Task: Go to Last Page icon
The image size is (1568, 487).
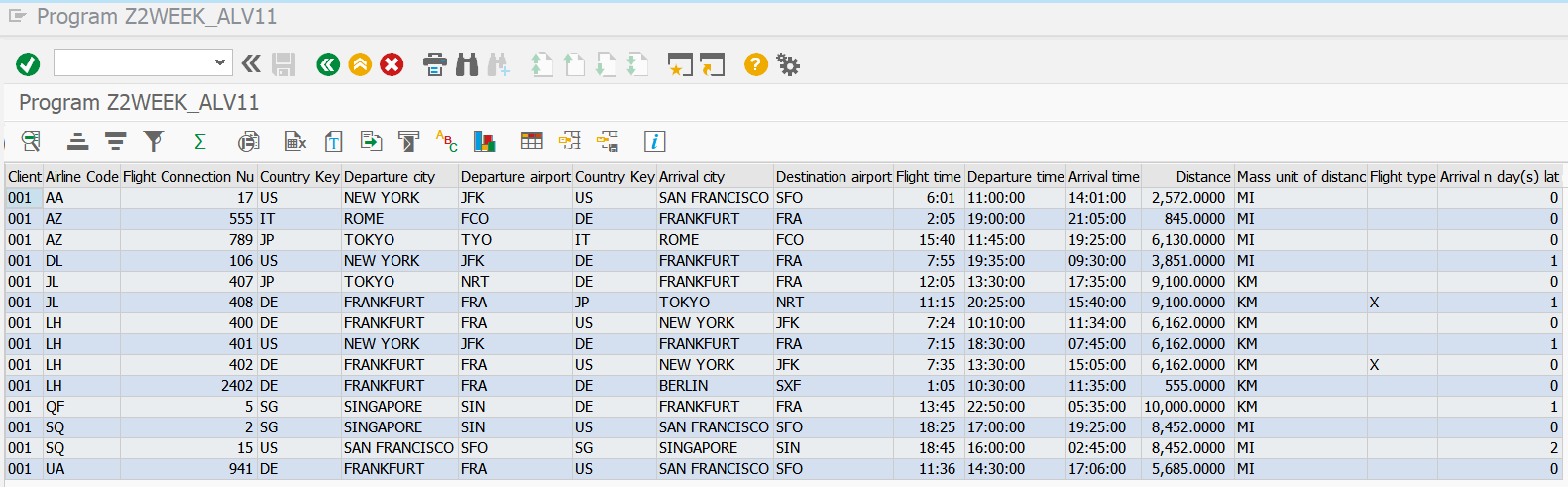Action: tap(637, 64)
